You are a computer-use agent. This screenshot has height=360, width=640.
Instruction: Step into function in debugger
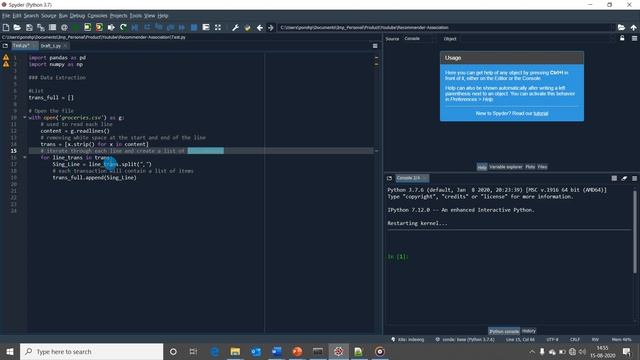click(x=159, y=27)
